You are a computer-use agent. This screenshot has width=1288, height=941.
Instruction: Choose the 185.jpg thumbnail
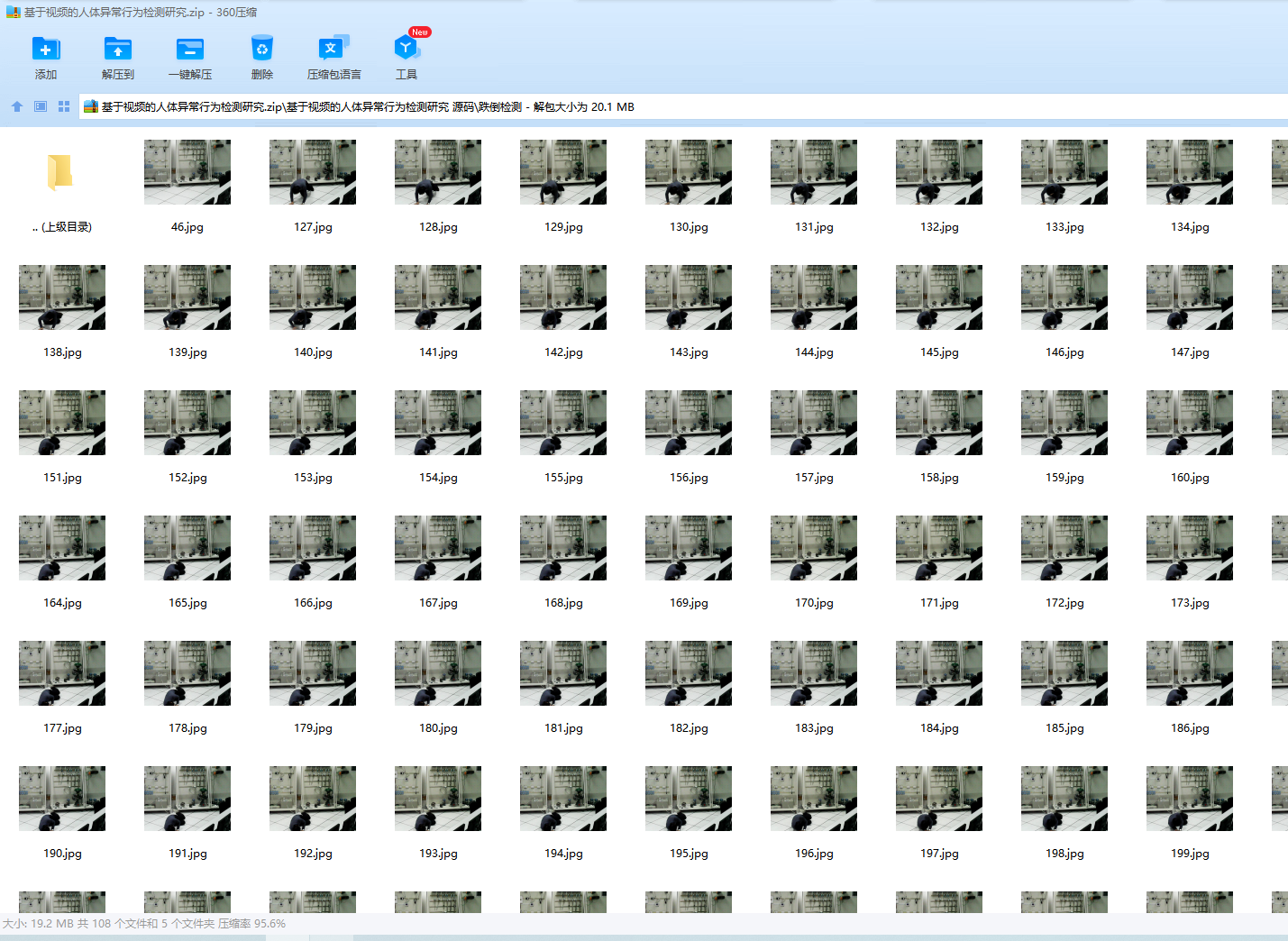[x=1064, y=673]
